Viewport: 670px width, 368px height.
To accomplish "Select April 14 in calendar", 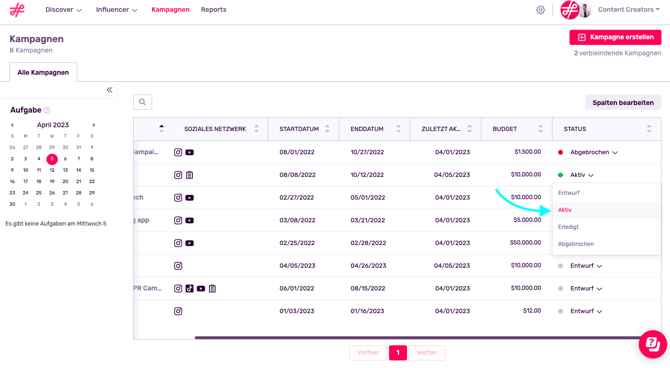I will (79, 170).
